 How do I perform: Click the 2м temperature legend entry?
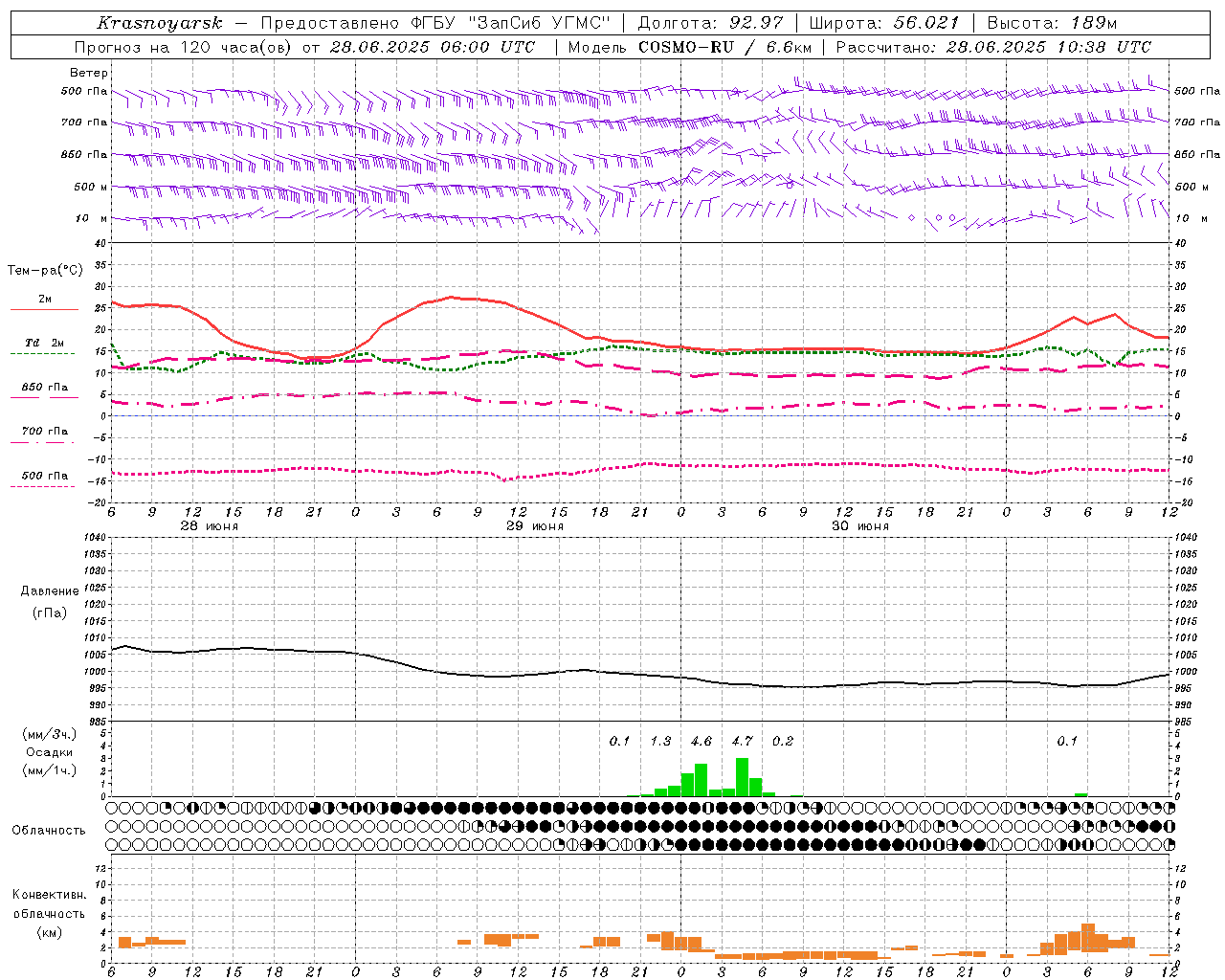[x=45, y=299]
